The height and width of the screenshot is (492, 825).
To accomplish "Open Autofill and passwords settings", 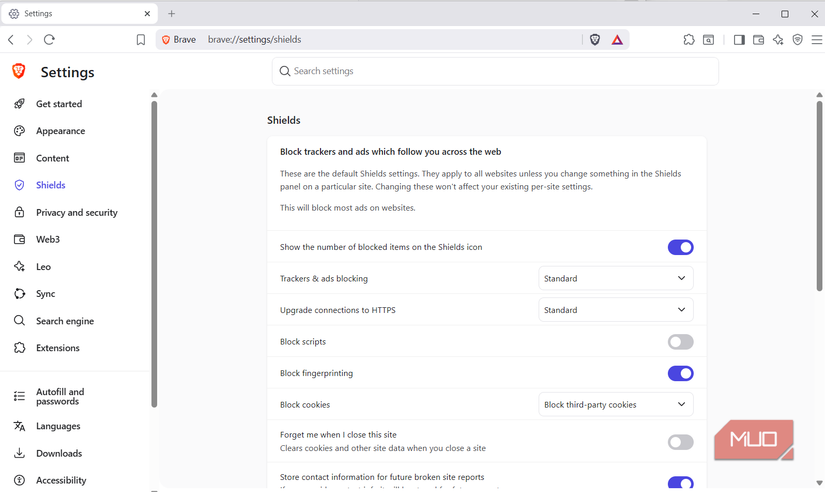I will [x=60, y=396].
